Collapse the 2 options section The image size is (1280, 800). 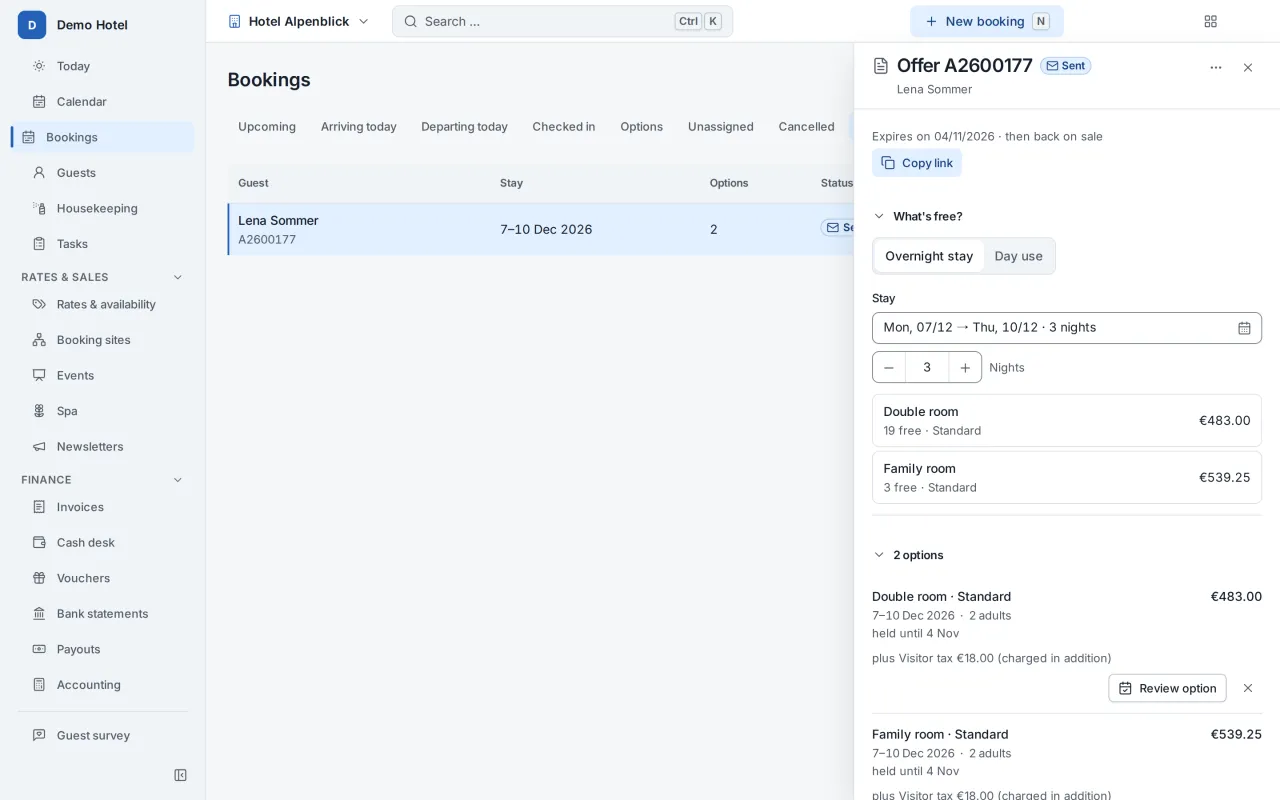908,555
